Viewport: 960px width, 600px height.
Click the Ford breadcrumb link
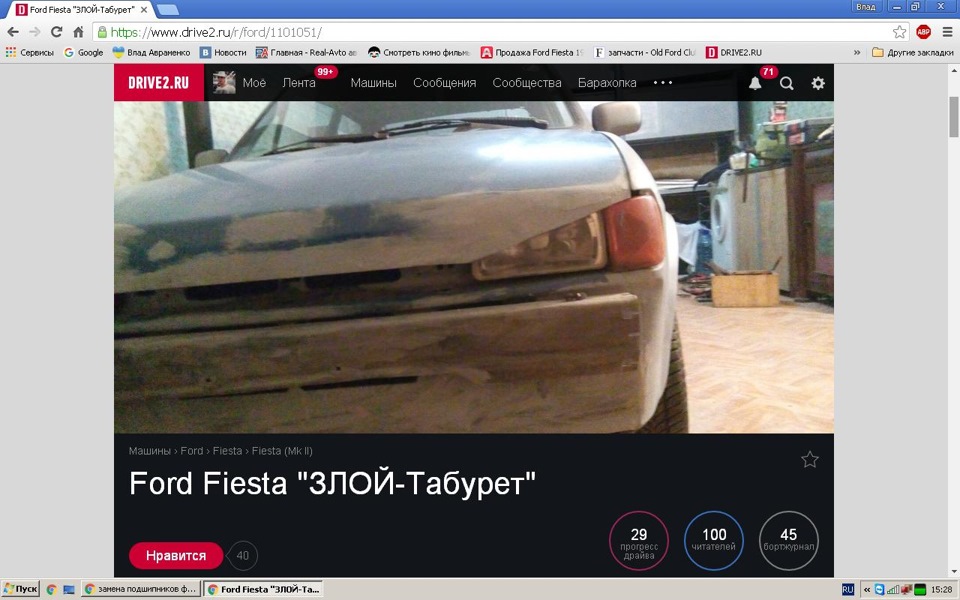[192, 451]
